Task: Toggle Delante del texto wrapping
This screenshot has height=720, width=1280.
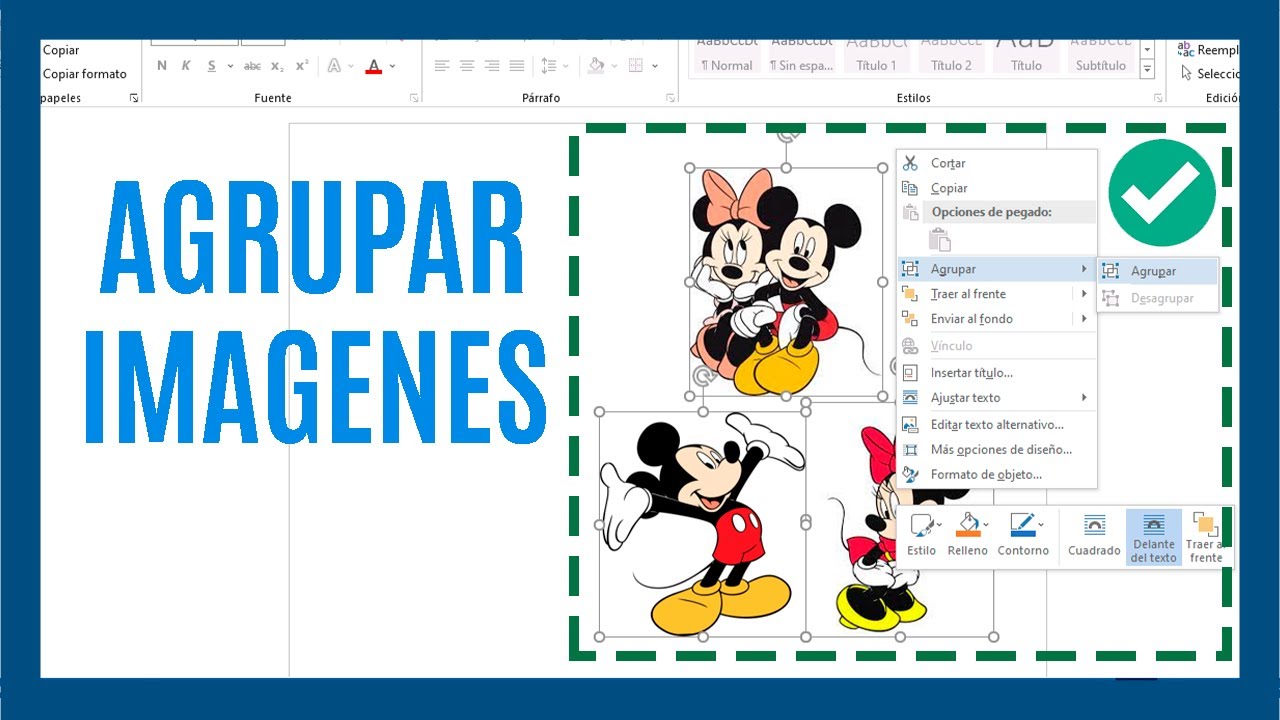Action: (1154, 537)
